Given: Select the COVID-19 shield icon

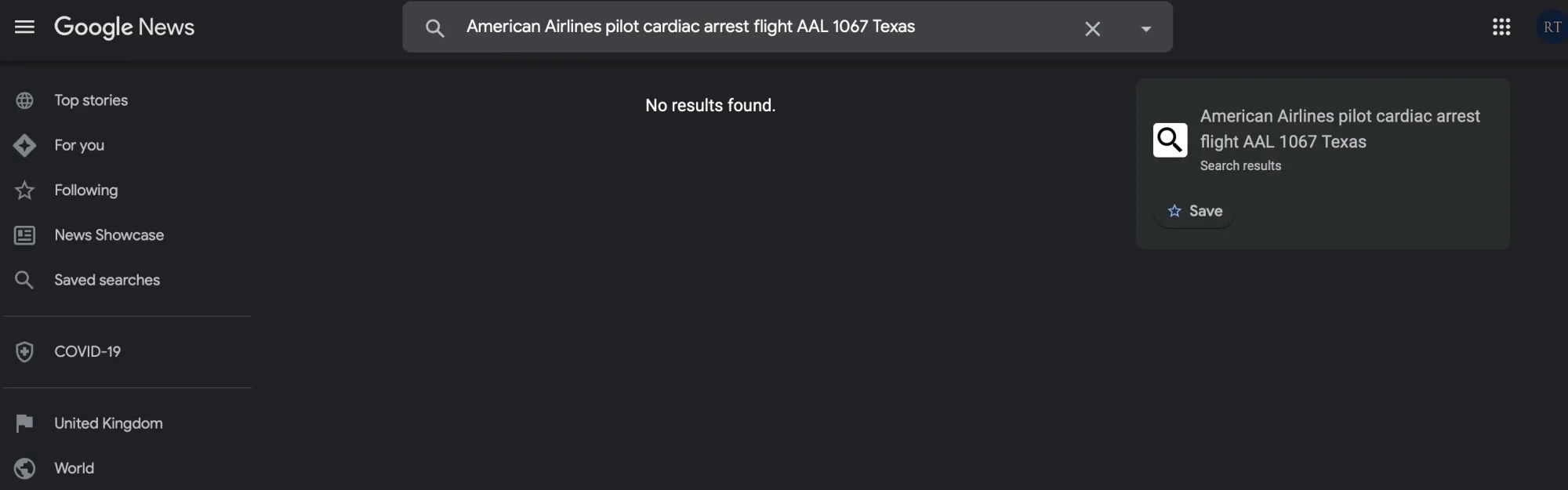Looking at the screenshot, I should [x=24, y=352].
